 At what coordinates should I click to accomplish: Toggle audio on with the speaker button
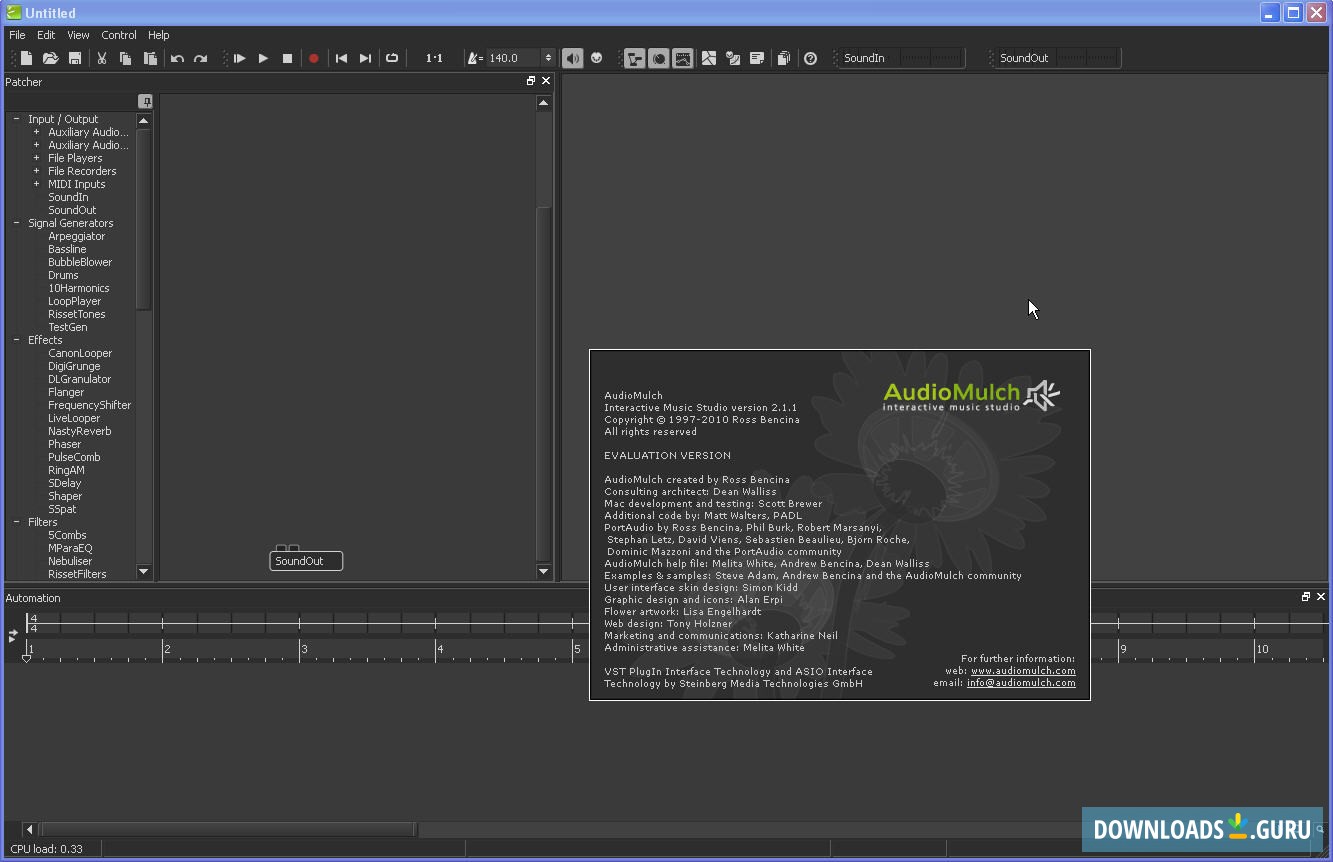click(x=572, y=59)
